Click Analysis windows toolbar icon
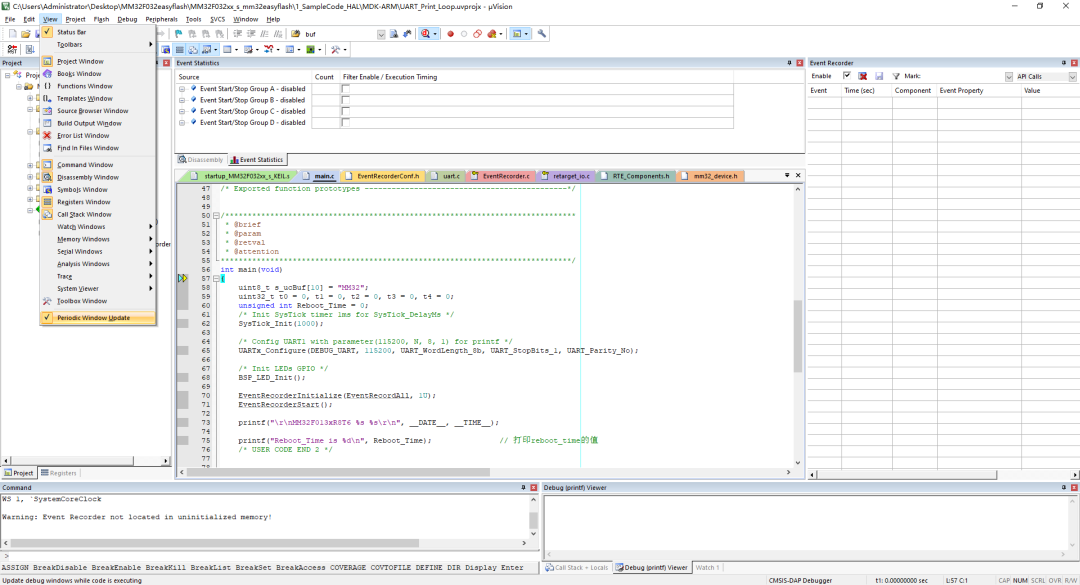This screenshot has width=1080, height=585. [x=269, y=50]
